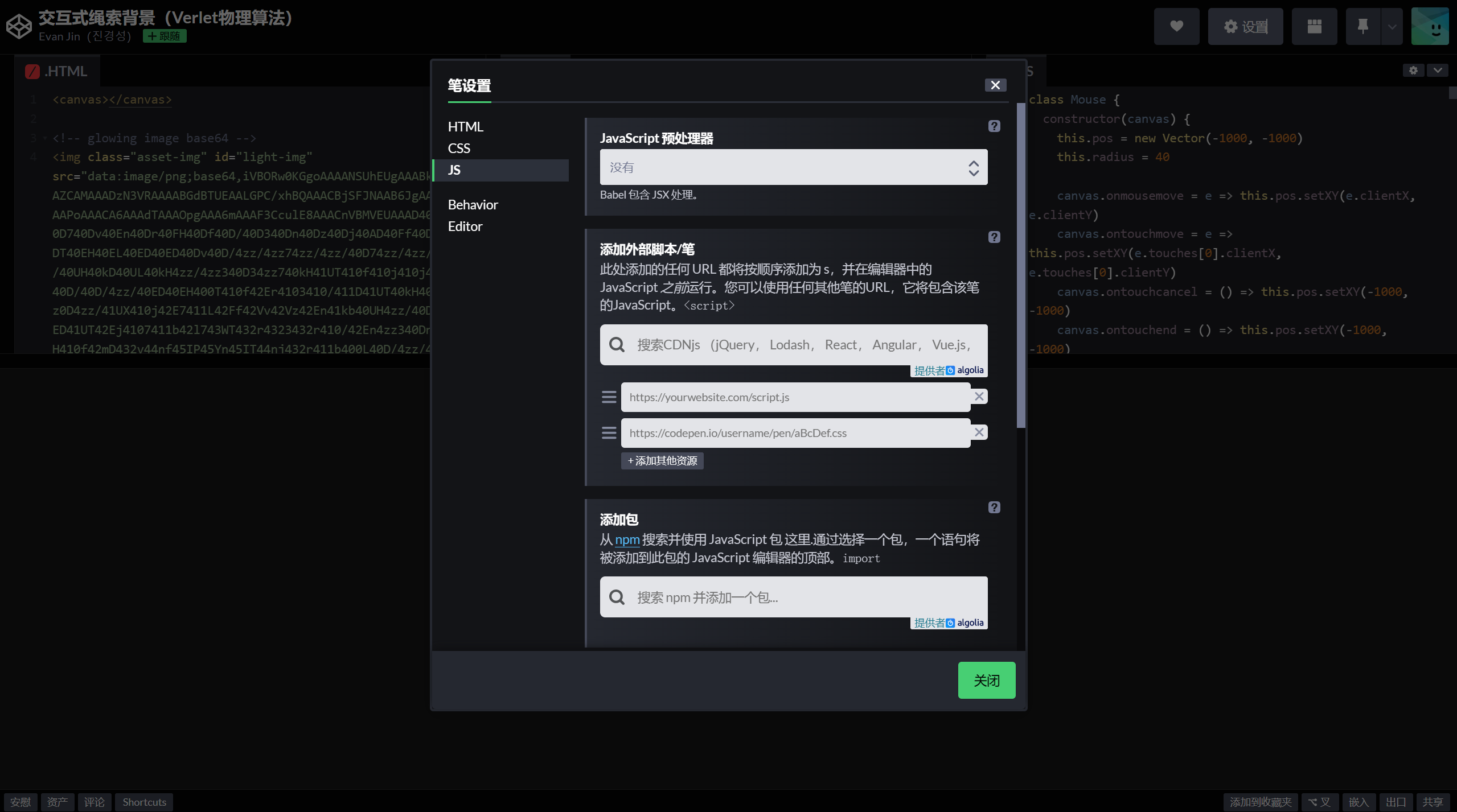Image resolution: width=1457 pixels, height=812 pixels.
Task: Click algolia link under CDNjs search
Action: pyautogui.click(x=949, y=370)
